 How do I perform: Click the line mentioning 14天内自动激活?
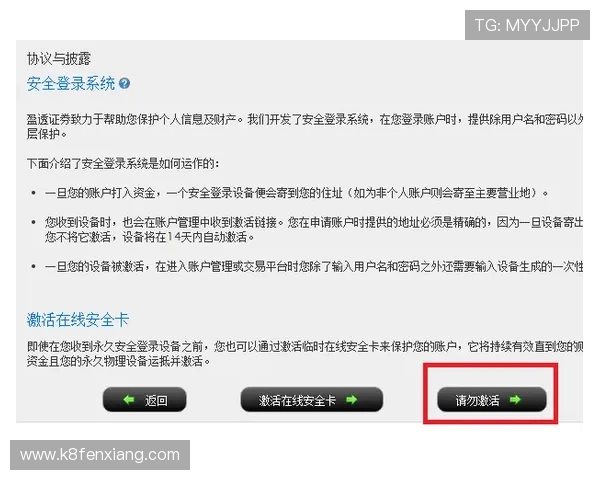150,237
